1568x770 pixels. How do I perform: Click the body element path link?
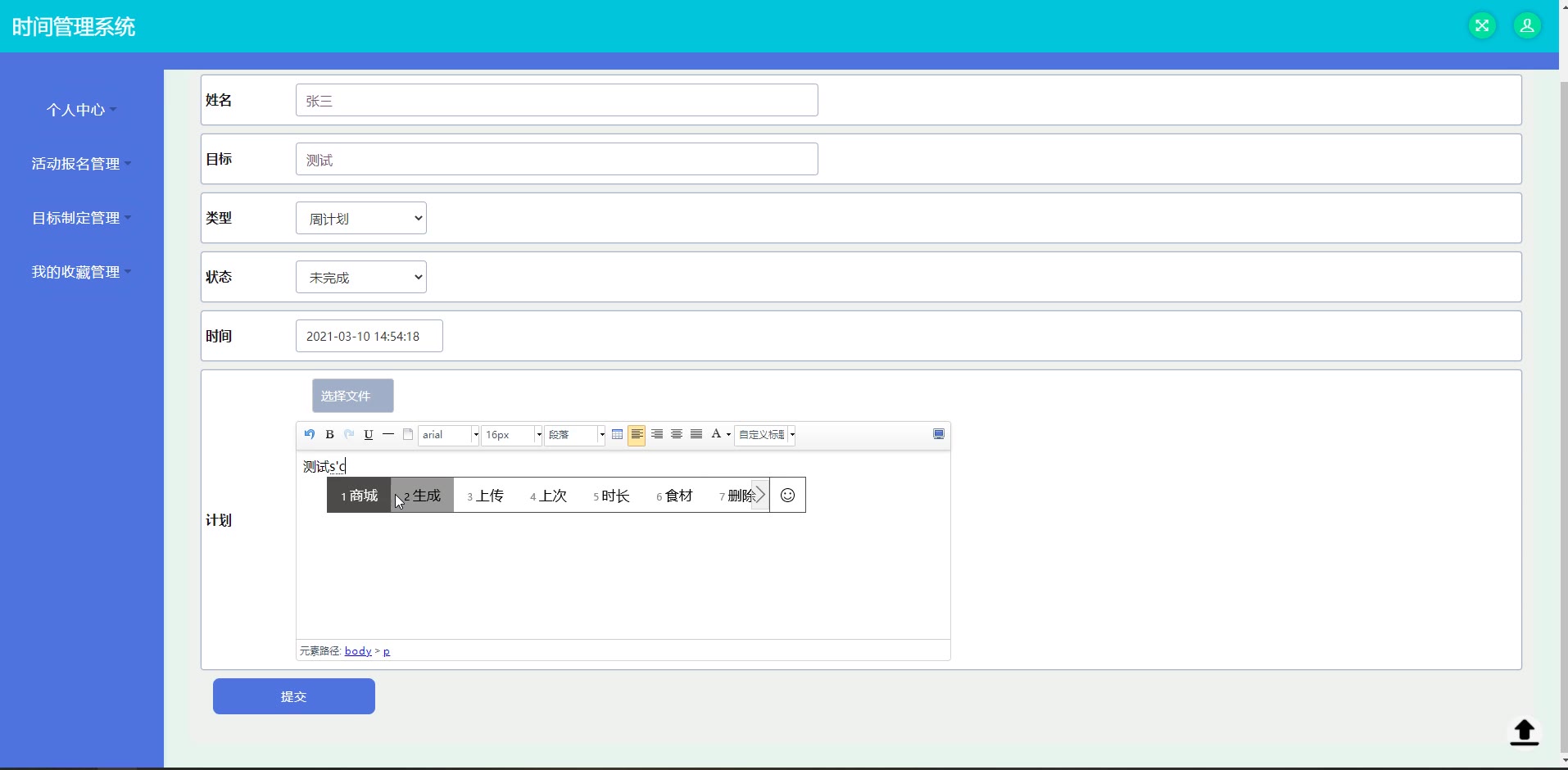[x=358, y=651]
